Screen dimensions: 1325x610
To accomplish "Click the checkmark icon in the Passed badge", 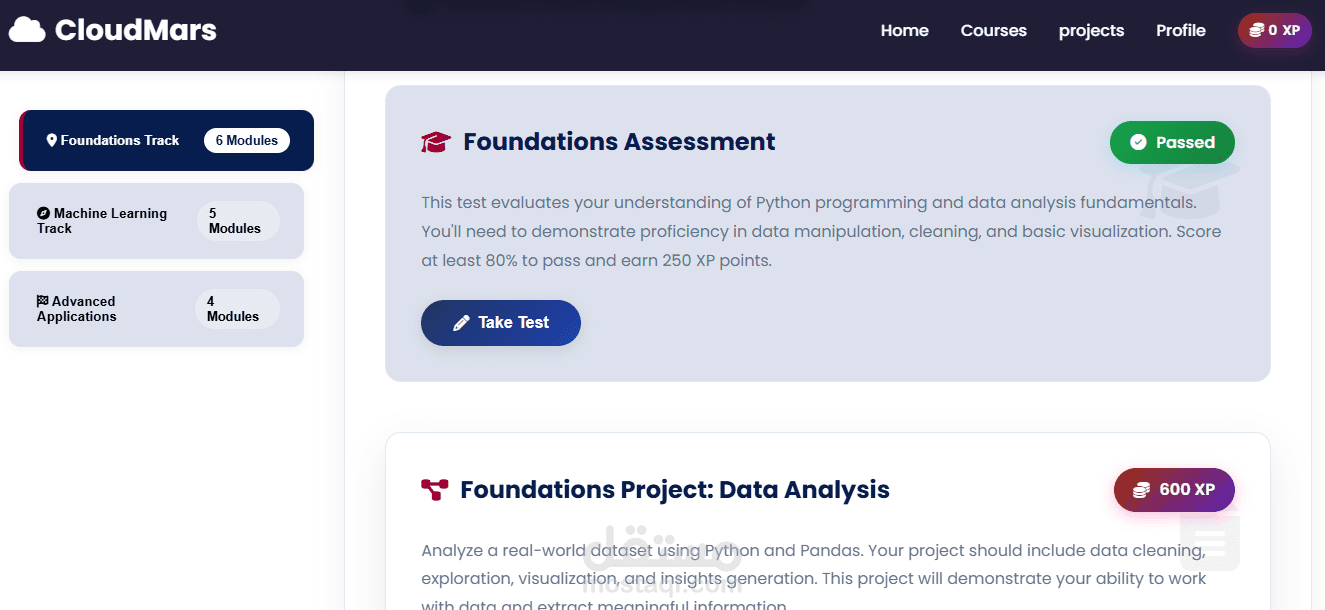I will [x=1138, y=143].
